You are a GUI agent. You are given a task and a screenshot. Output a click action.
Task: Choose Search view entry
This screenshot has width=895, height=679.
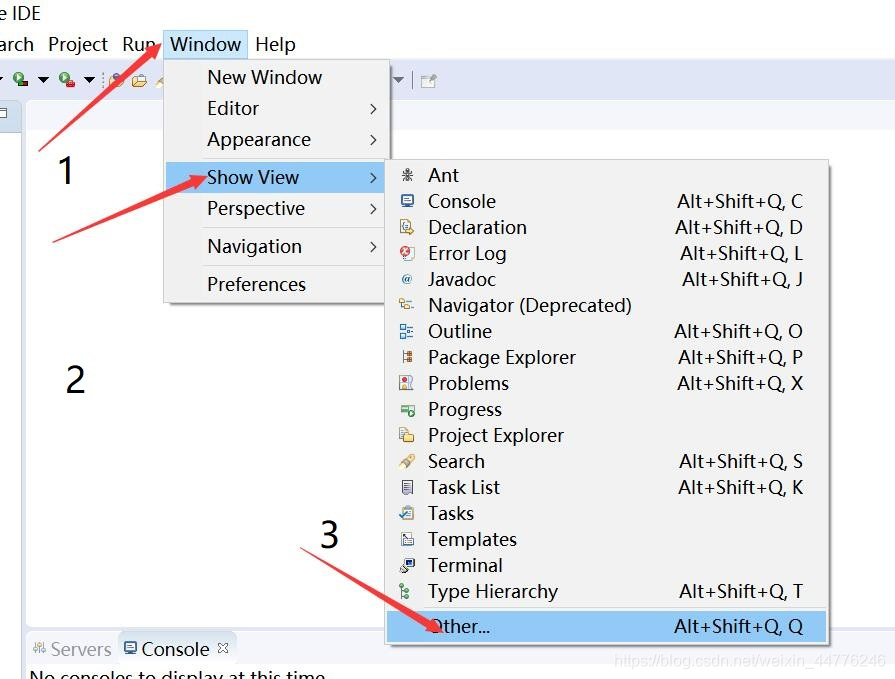pyautogui.click(x=606, y=461)
